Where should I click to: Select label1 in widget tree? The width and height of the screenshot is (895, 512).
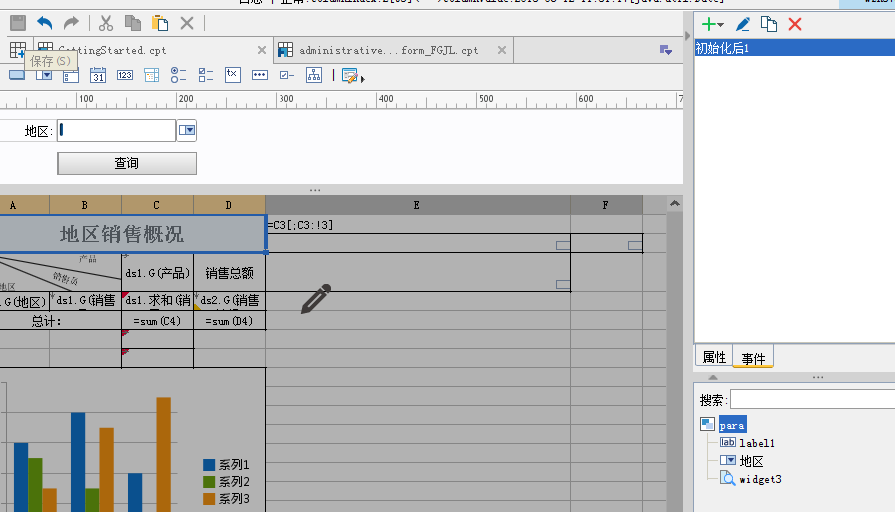coord(757,443)
